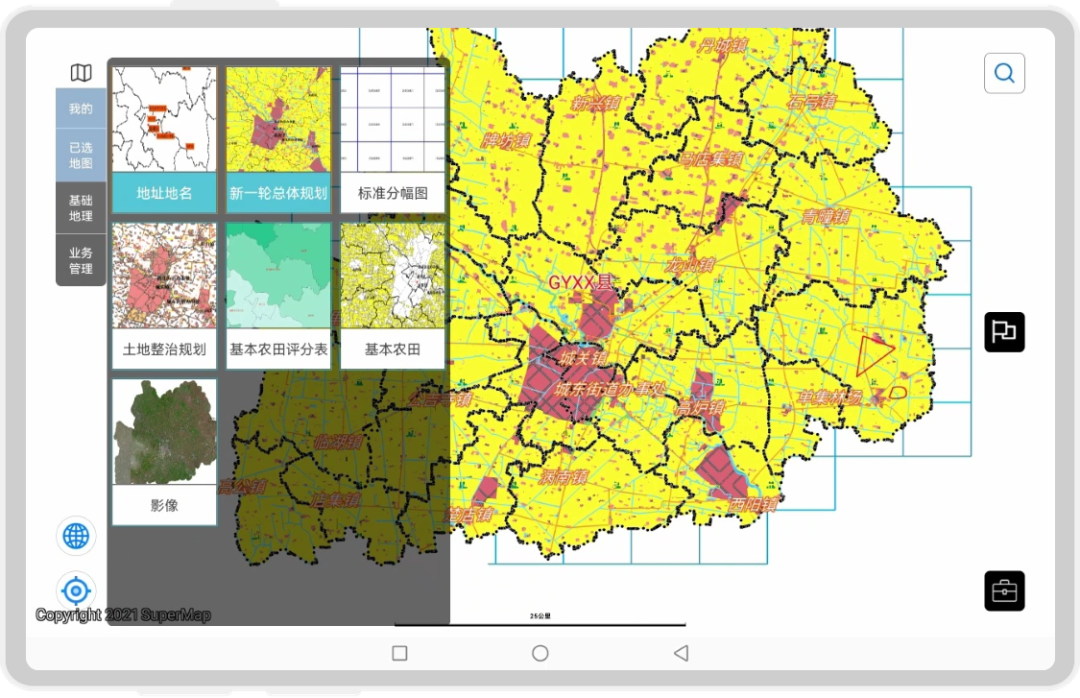Click the map book icon above sidebar
1080x698 pixels.
81,72
